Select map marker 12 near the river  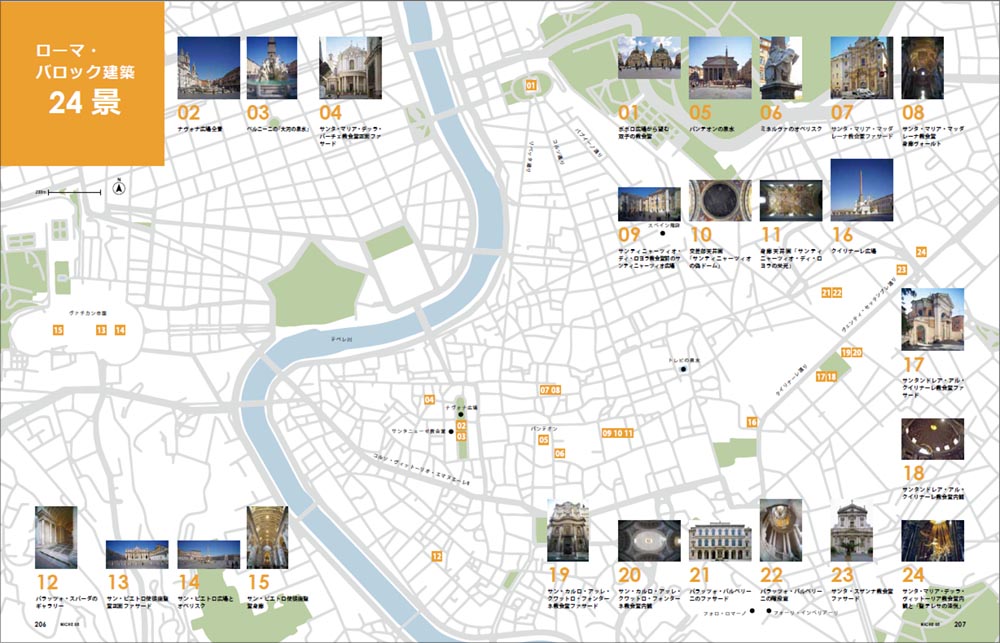click(436, 556)
